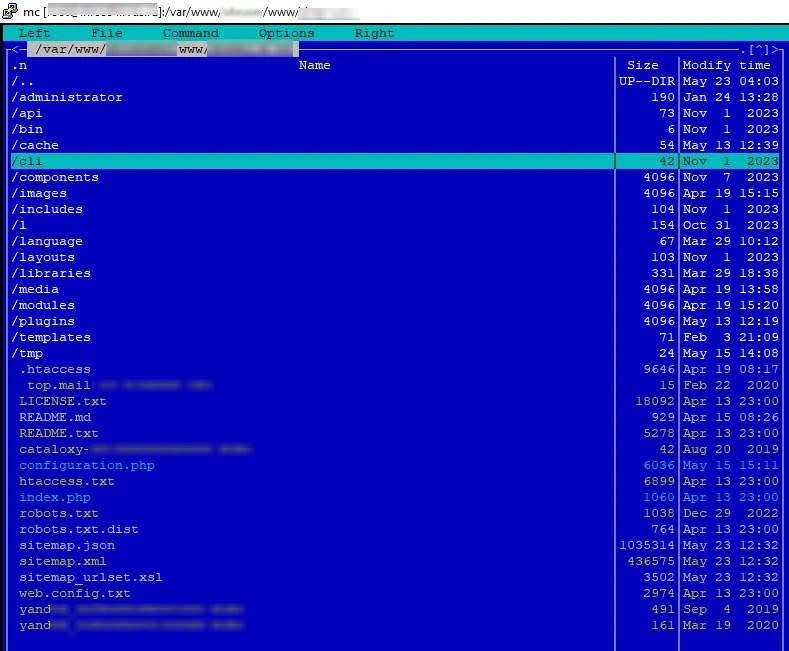Click the UP--DIR size entry
Viewport: 789px width, 651px height.
(647, 81)
